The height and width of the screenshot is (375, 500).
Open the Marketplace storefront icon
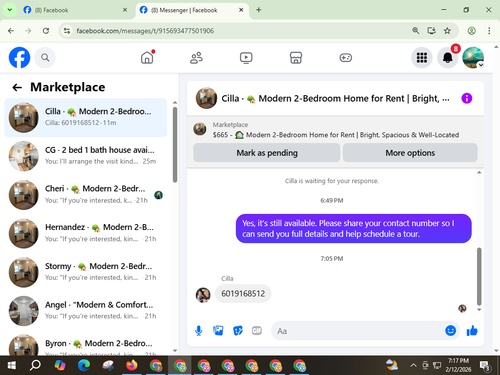(x=296, y=58)
